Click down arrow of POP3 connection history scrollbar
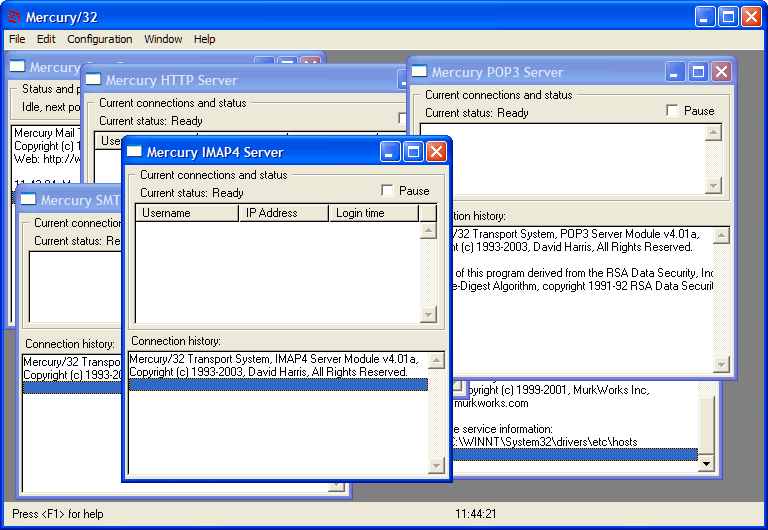 [721, 364]
